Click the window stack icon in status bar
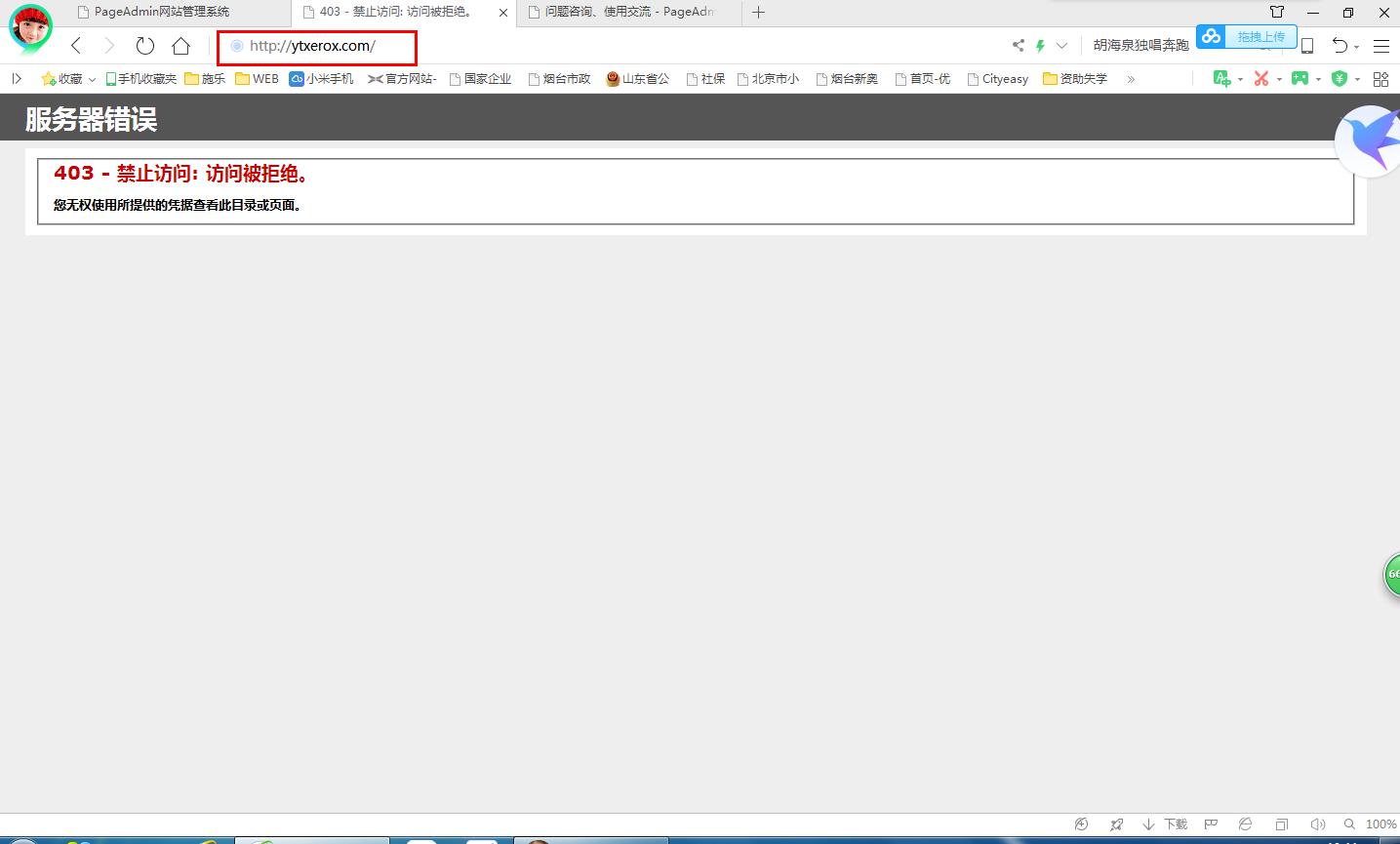This screenshot has width=1400, height=844. [1282, 824]
